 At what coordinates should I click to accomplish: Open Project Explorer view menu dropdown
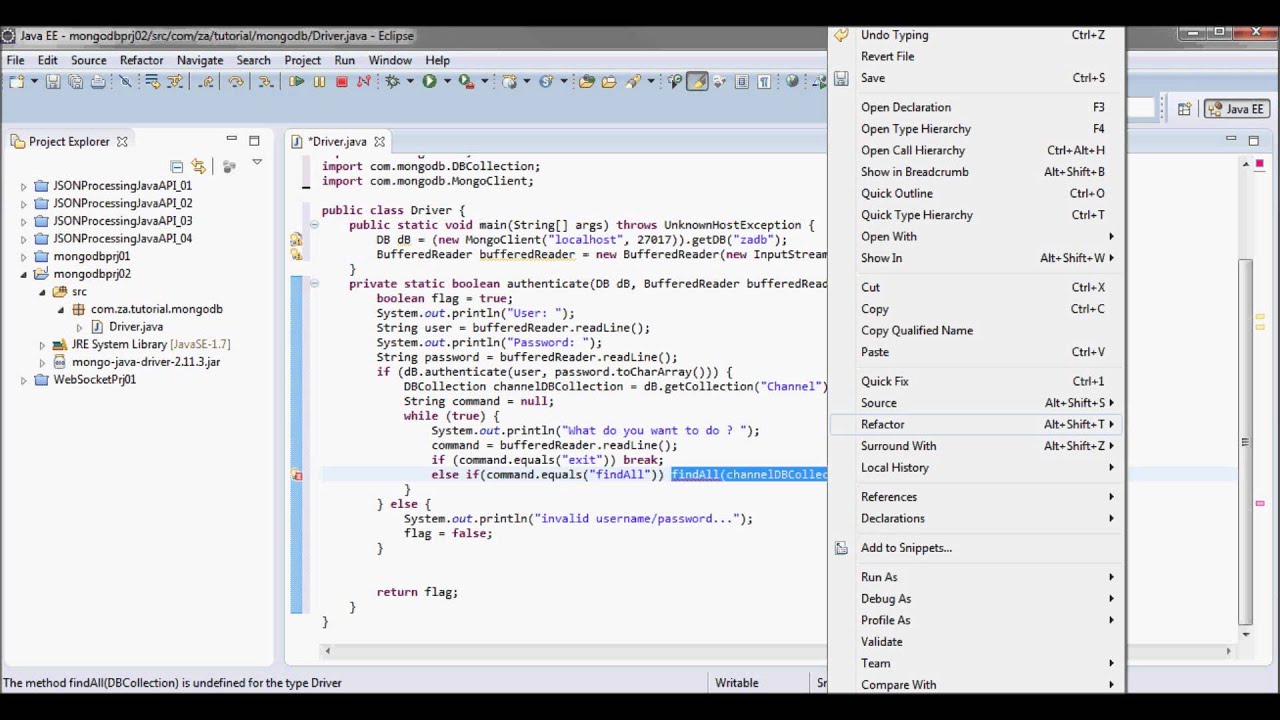point(257,163)
